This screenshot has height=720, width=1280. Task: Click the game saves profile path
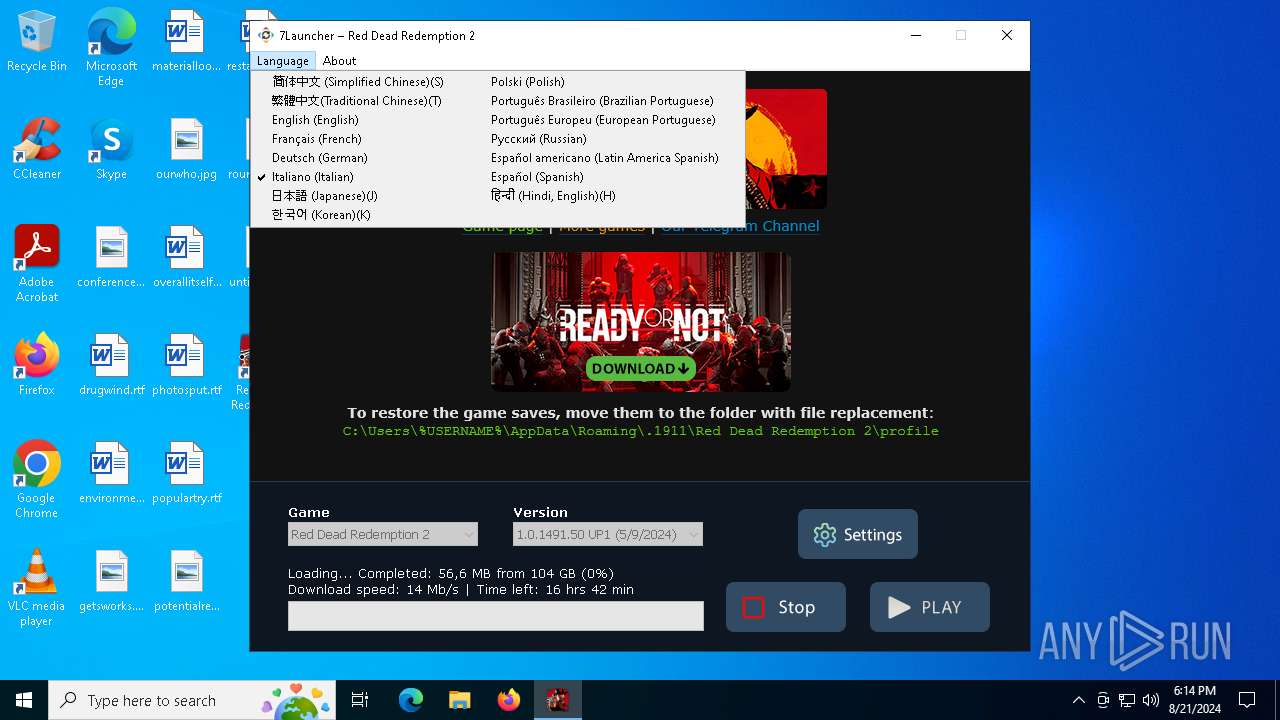pos(641,431)
